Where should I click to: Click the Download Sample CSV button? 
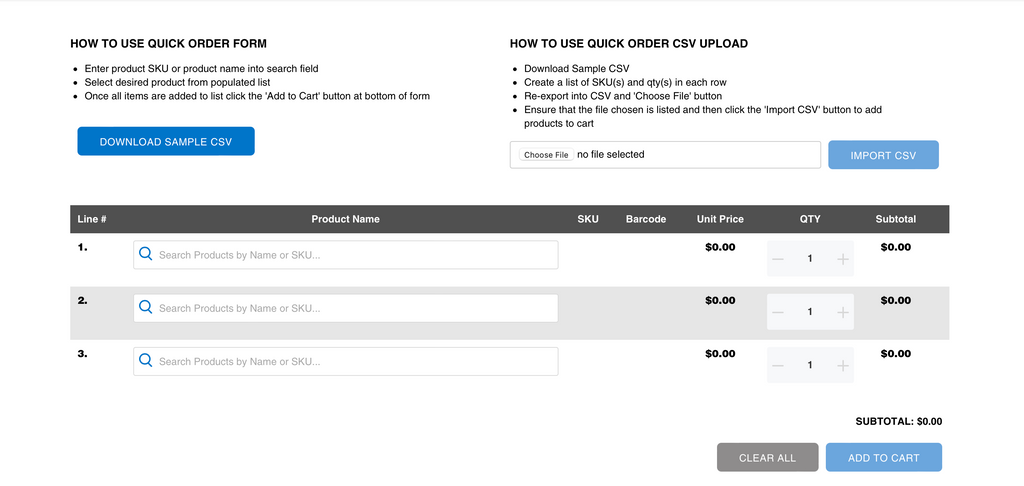(x=166, y=141)
